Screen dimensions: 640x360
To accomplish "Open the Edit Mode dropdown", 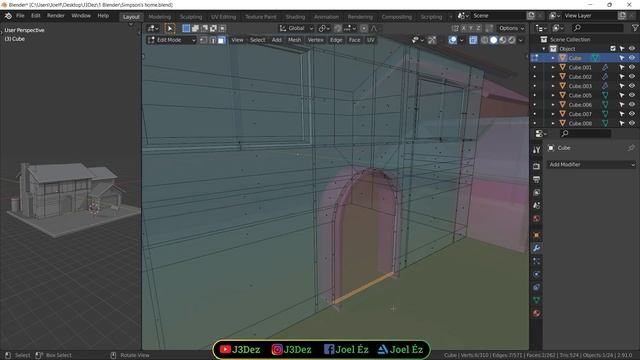I will click(x=171, y=40).
